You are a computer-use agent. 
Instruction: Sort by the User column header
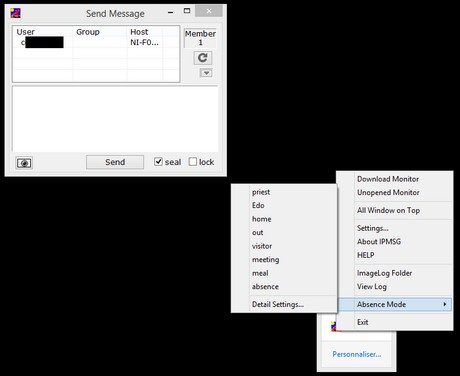(43, 32)
